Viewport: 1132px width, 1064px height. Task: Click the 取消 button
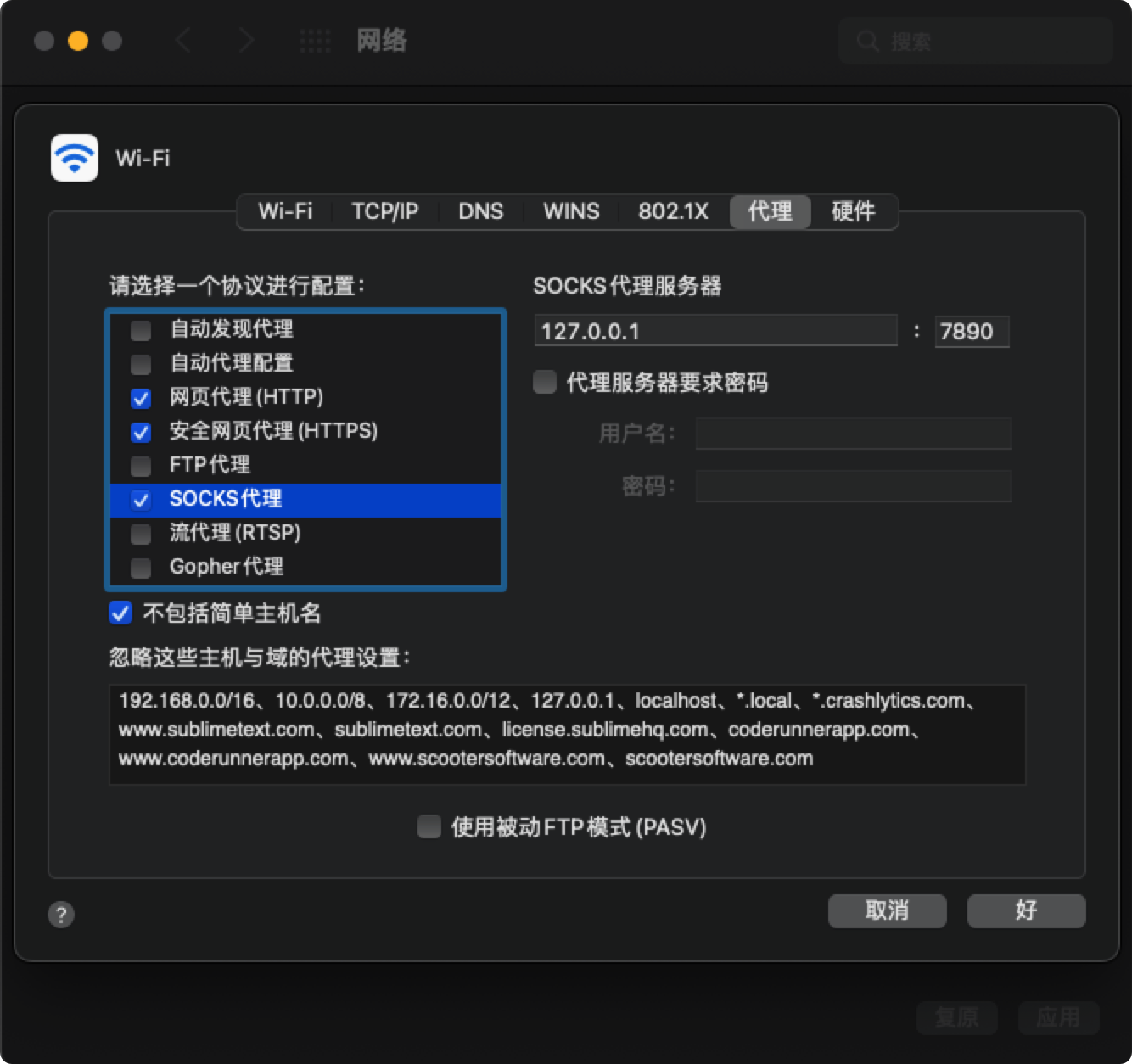[887, 910]
